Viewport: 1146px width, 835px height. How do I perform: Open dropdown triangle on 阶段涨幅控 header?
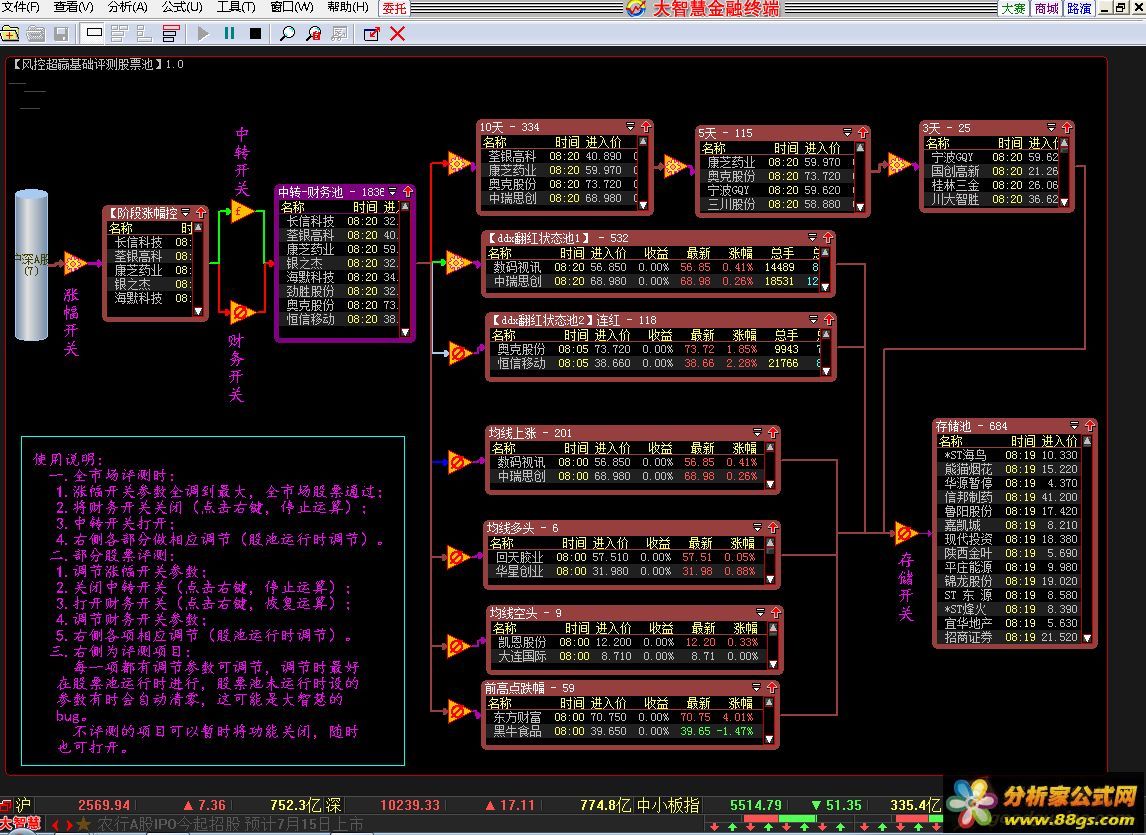pos(186,212)
